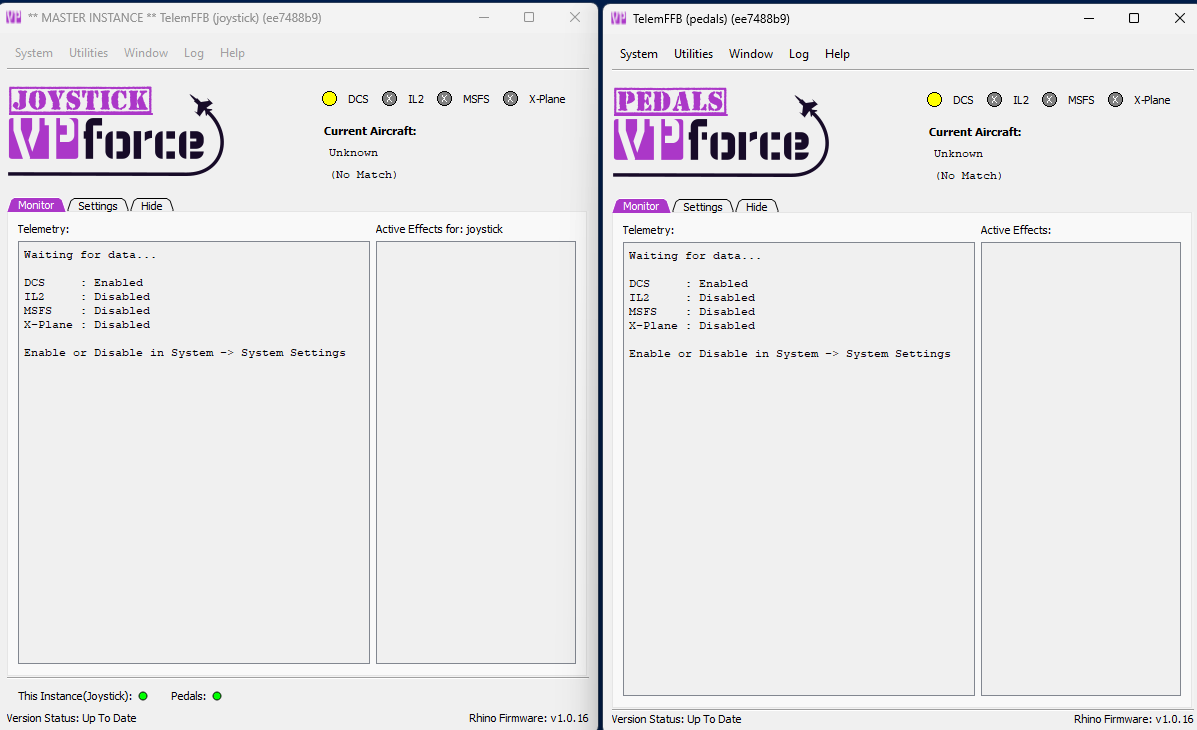Viewport: 1197px width, 730px height.
Task: Click 'Version Status: Up To Date' in joystick window
Action: click(x=72, y=718)
